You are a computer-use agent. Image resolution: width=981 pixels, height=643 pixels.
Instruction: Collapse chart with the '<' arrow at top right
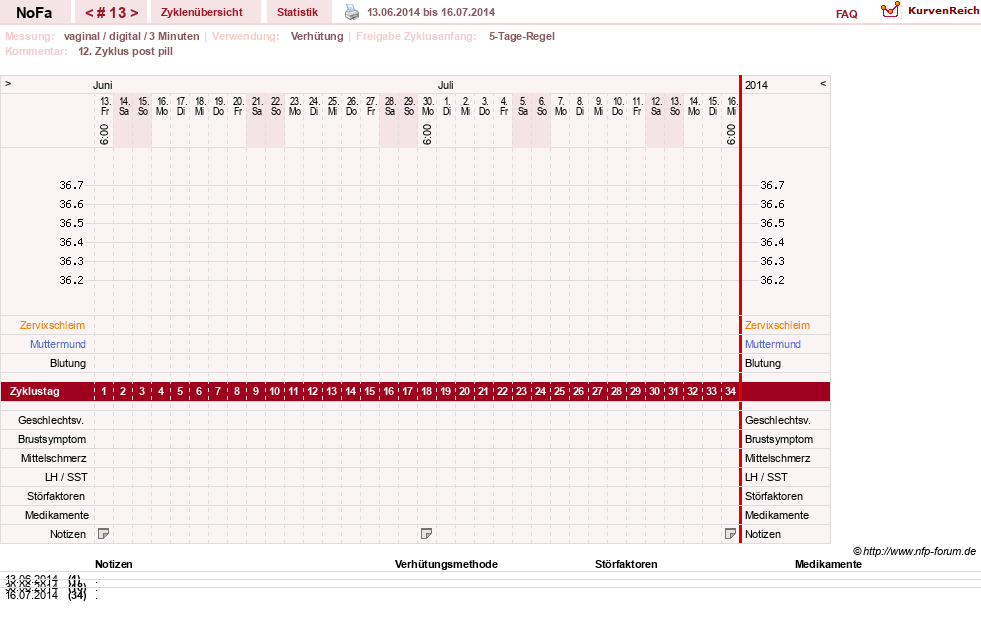point(823,83)
